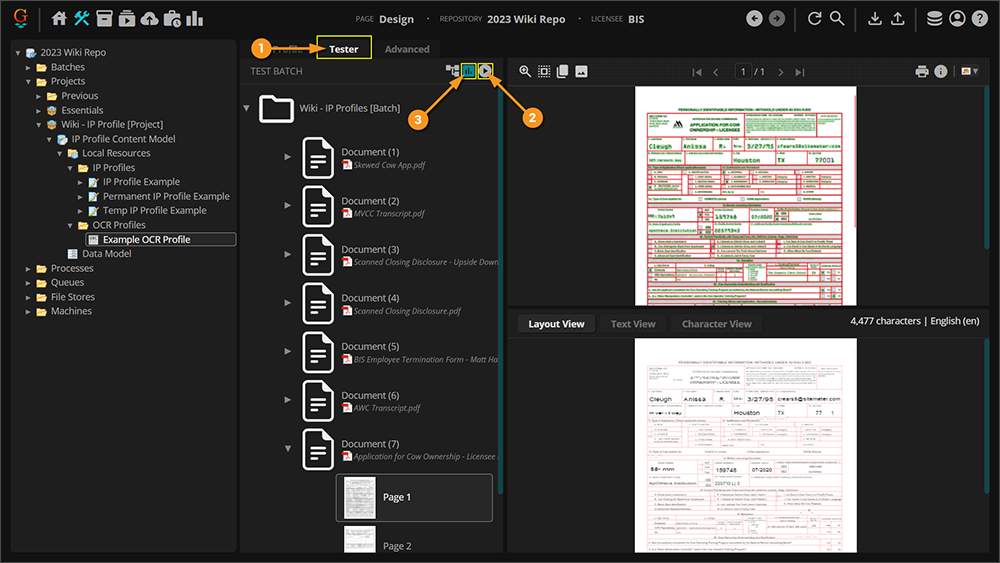Click the zoom magnifier in viewer toolbar
Image resolution: width=1000 pixels, height=563 pixels.
click(525, 72)
